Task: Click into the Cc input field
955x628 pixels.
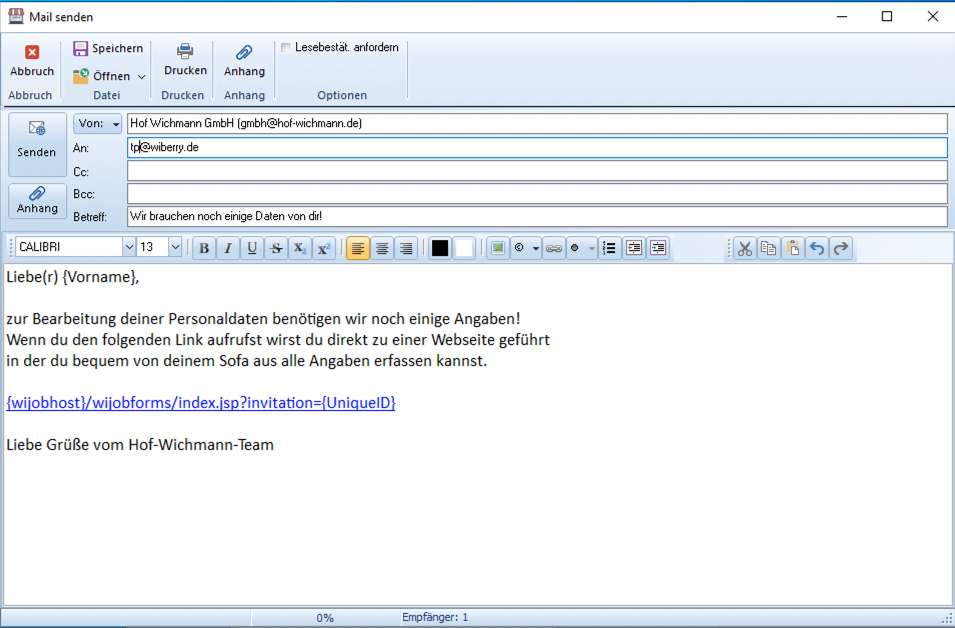Action: click(x=536, y=171)
